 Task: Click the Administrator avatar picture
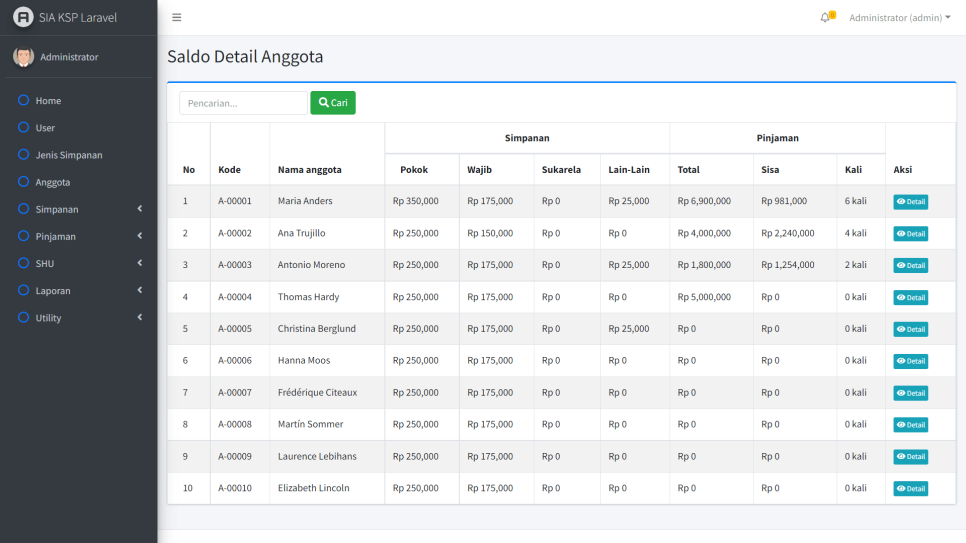click(x=23, y=57)
